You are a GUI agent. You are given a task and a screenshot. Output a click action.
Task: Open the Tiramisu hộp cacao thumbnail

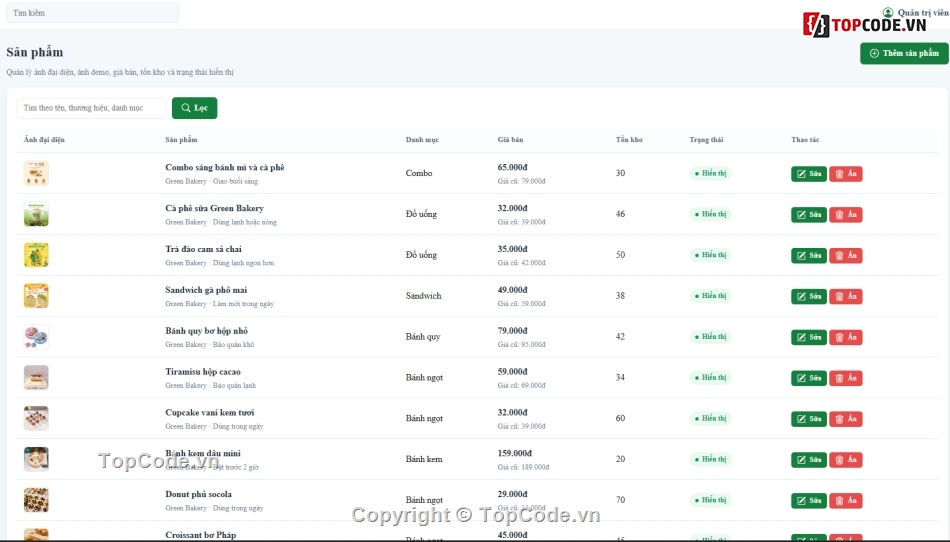pyautogui.click(x=36, y=377)
